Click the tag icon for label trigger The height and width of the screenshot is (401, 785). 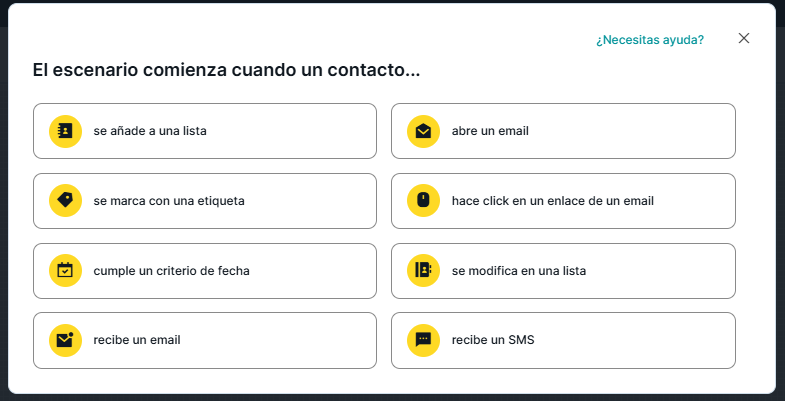(x=65, y=201)
